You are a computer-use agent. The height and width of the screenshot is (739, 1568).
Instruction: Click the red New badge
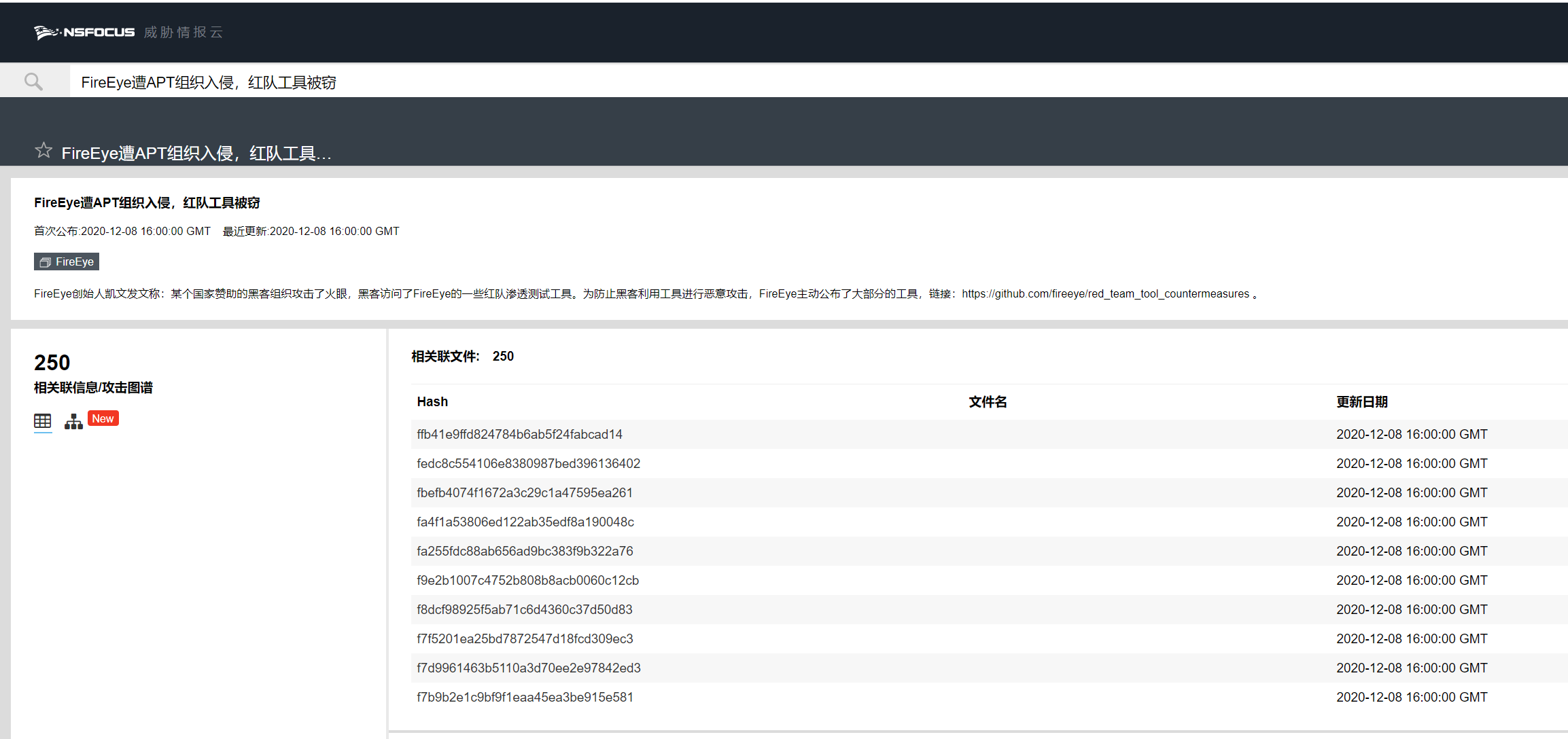pyautogui.click(x=103, y=418)
